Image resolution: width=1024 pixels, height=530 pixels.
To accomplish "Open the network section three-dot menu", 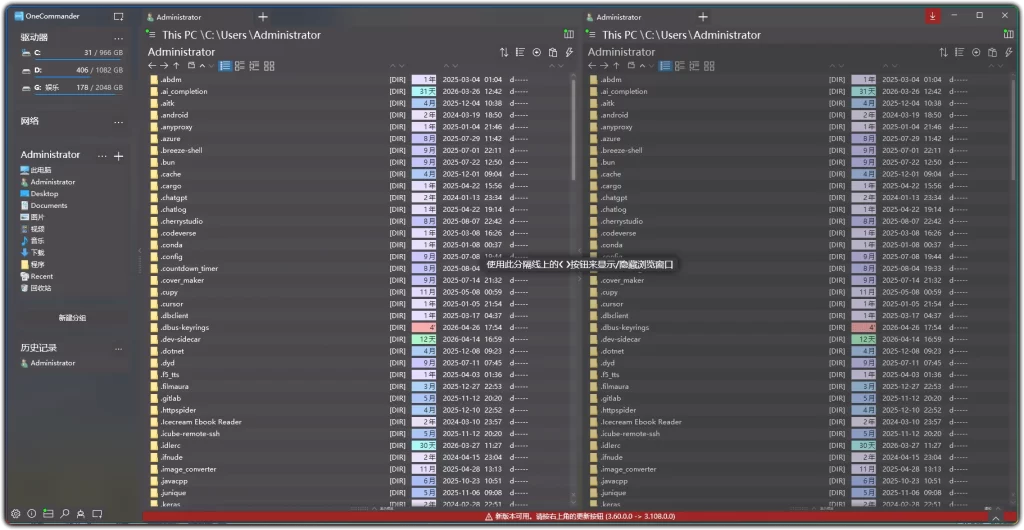I will coord(118,122).
